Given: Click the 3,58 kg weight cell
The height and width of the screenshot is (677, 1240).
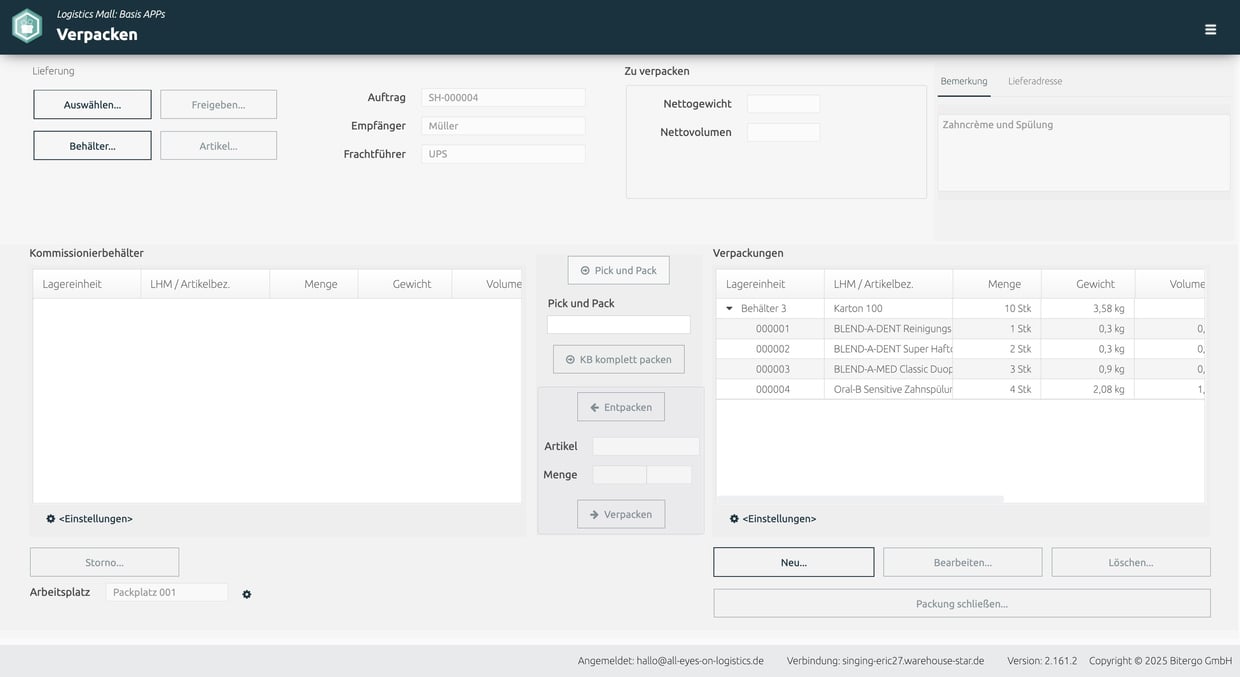Looking at the screenshot, I should click(x=1088, y=309).
